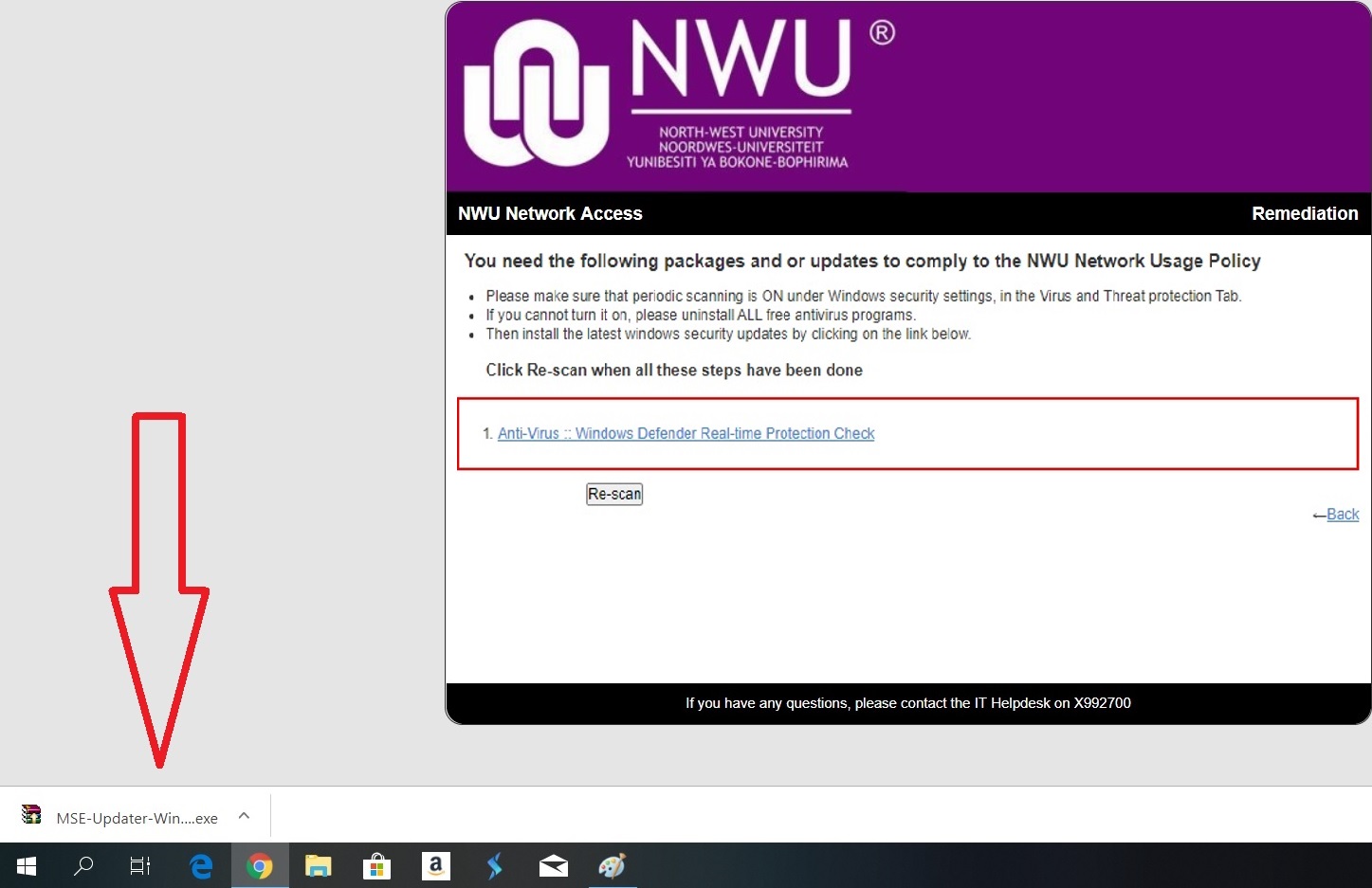The height and width of the screenshot is (888, 1372).
Task: Open the Microsoft Store app
Action: point(376,865)
